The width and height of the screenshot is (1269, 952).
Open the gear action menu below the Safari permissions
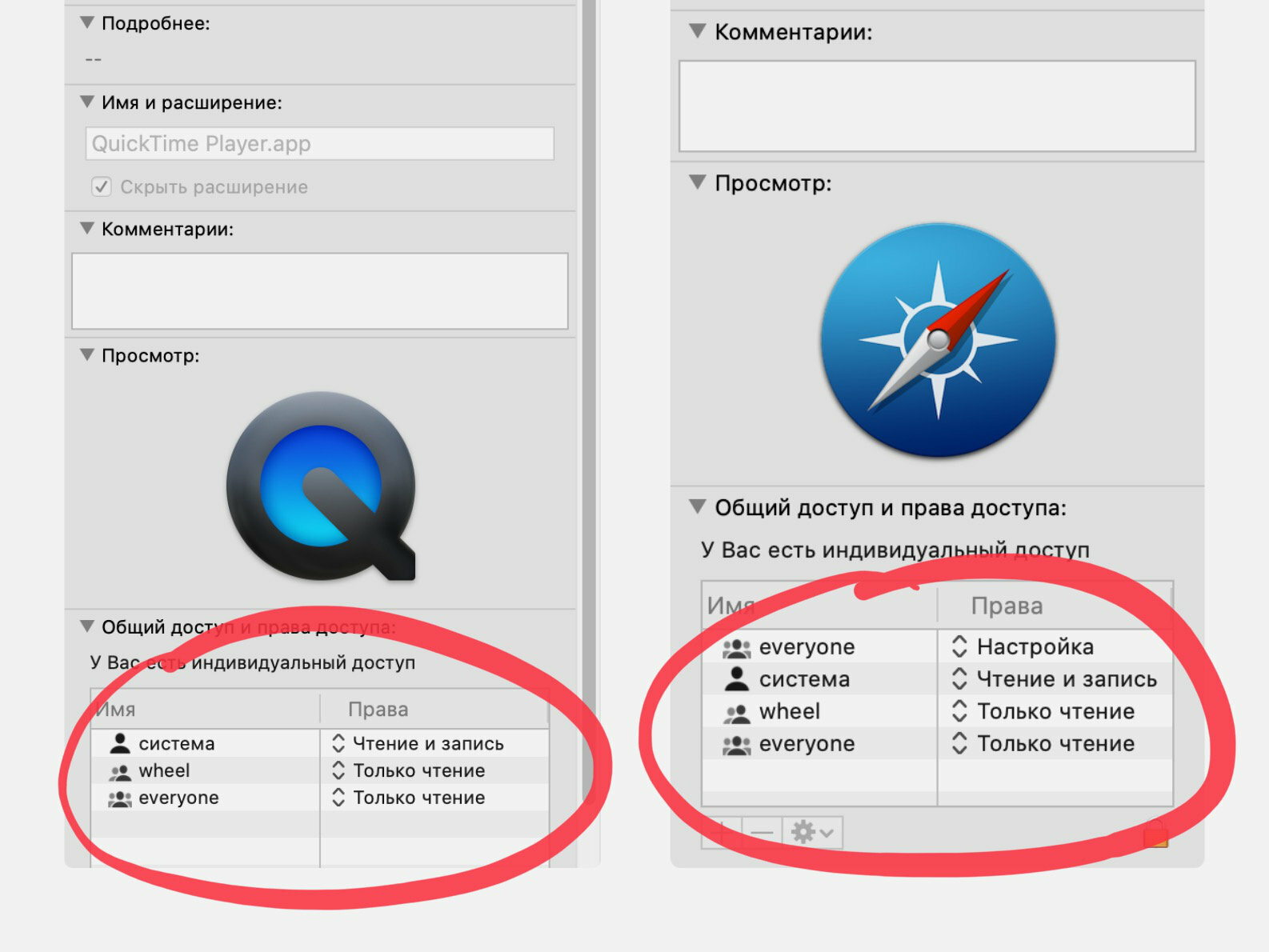tap(812, 833)
